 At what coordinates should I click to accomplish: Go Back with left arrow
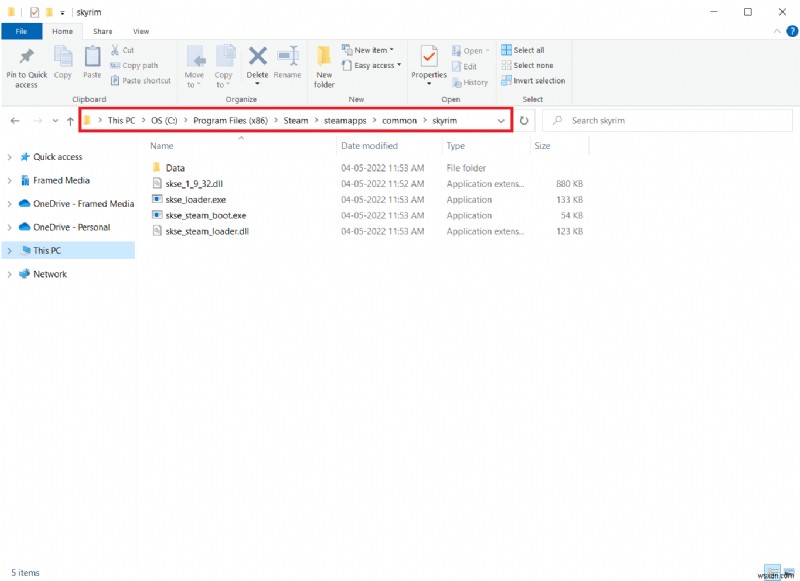[15, 121]
